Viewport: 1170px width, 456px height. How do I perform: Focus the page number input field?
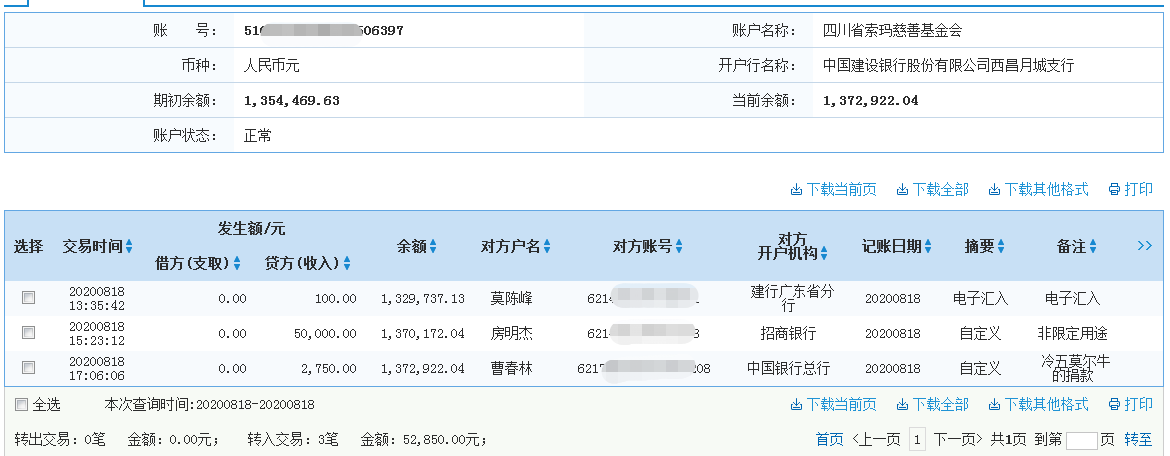click(x=1082, y=440)
